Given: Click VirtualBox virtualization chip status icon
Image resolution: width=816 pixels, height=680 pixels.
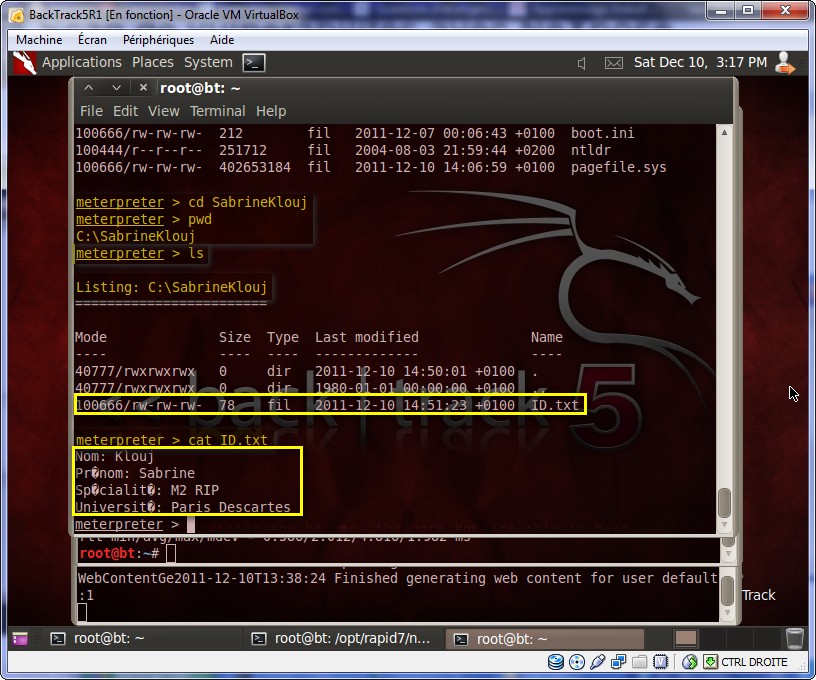Looking at the screenshot, I should (x=660, y=662).
